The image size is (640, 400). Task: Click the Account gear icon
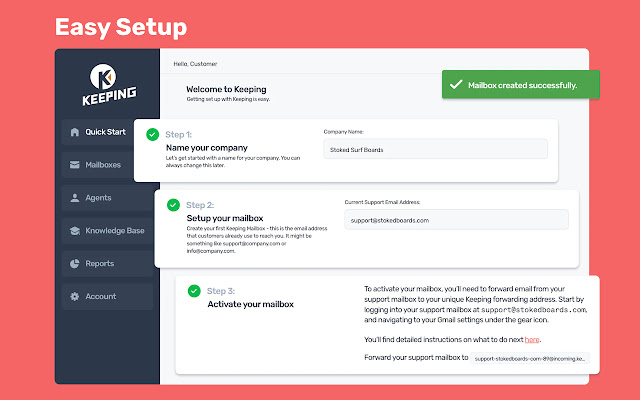[75, 296]
